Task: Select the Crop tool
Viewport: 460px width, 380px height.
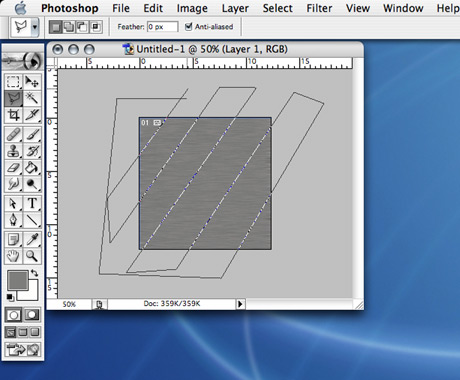Action: [14, 115]
